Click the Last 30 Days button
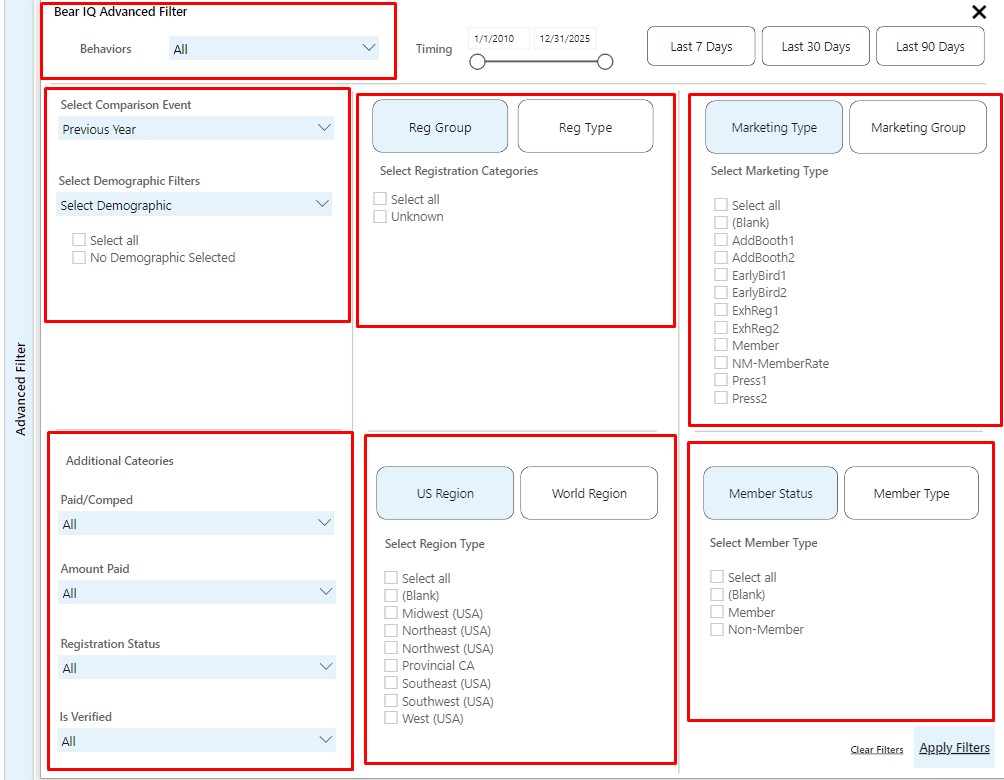 [815, 45]
